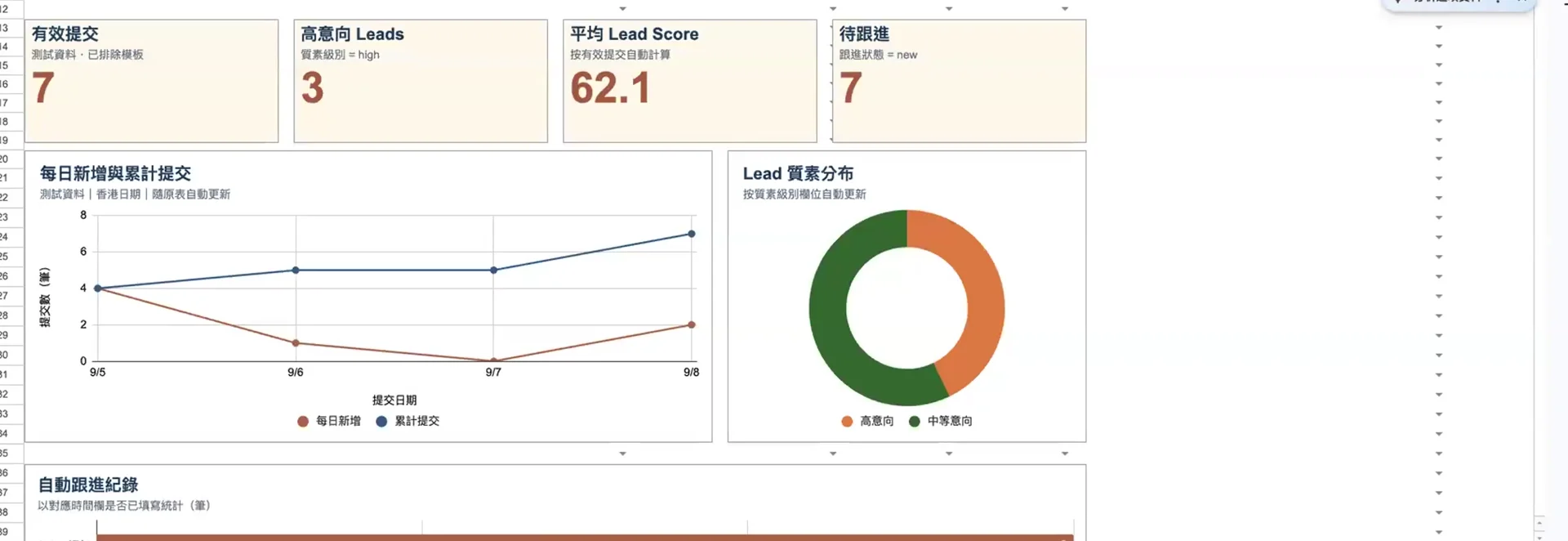The height and width of the screenshot is (541, 1568).
Task: Click the 每日新增 data point at 9/6
Action: (296, 343)
